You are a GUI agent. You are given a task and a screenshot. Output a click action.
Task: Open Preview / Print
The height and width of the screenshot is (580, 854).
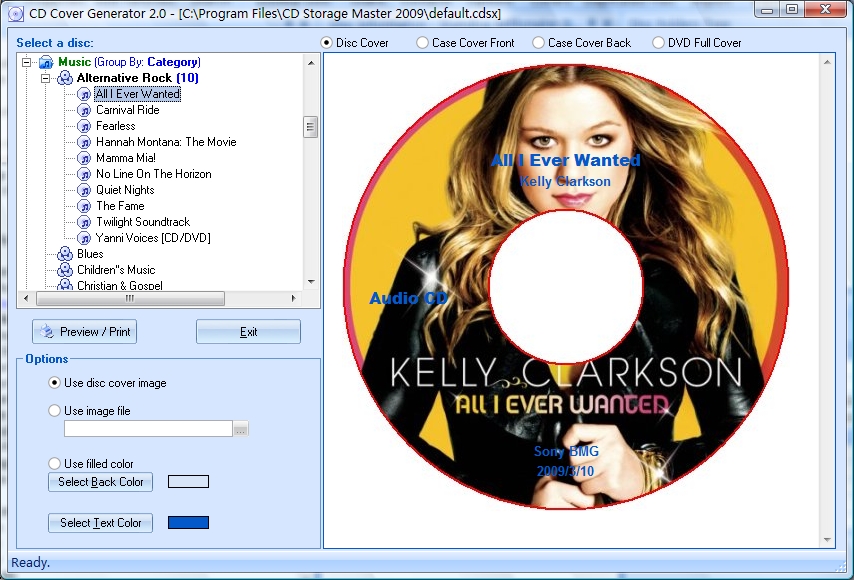tap(84, 332)
